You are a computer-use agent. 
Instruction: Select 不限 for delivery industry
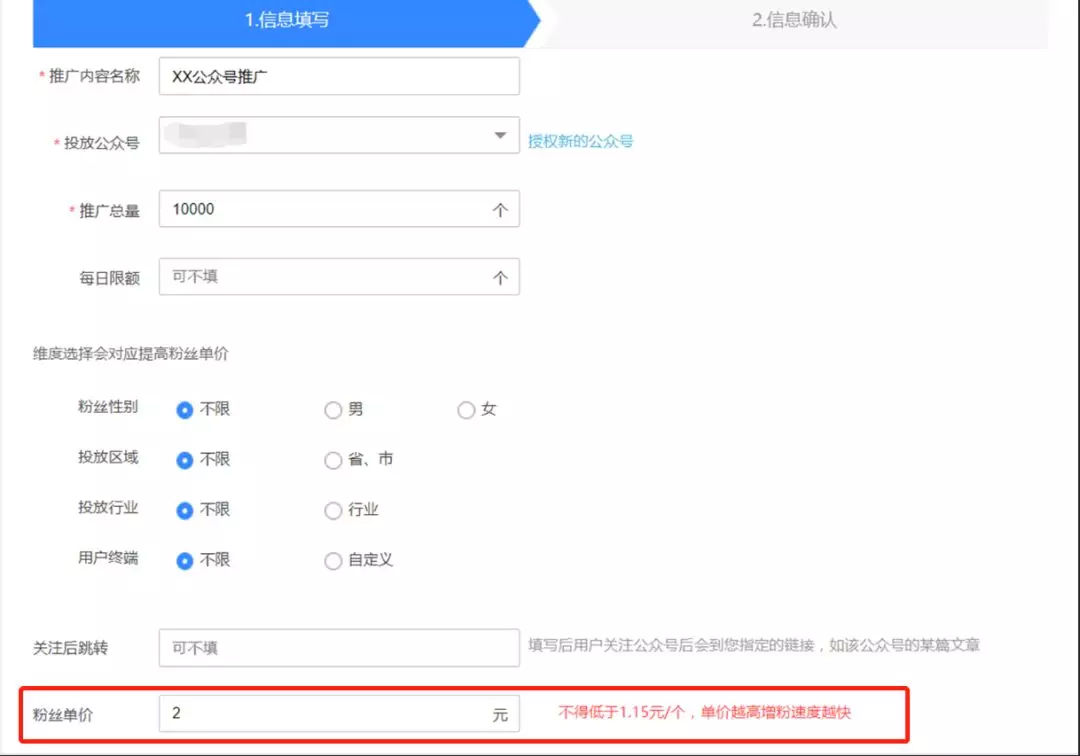pyautogui.click(x=185, y=510)
